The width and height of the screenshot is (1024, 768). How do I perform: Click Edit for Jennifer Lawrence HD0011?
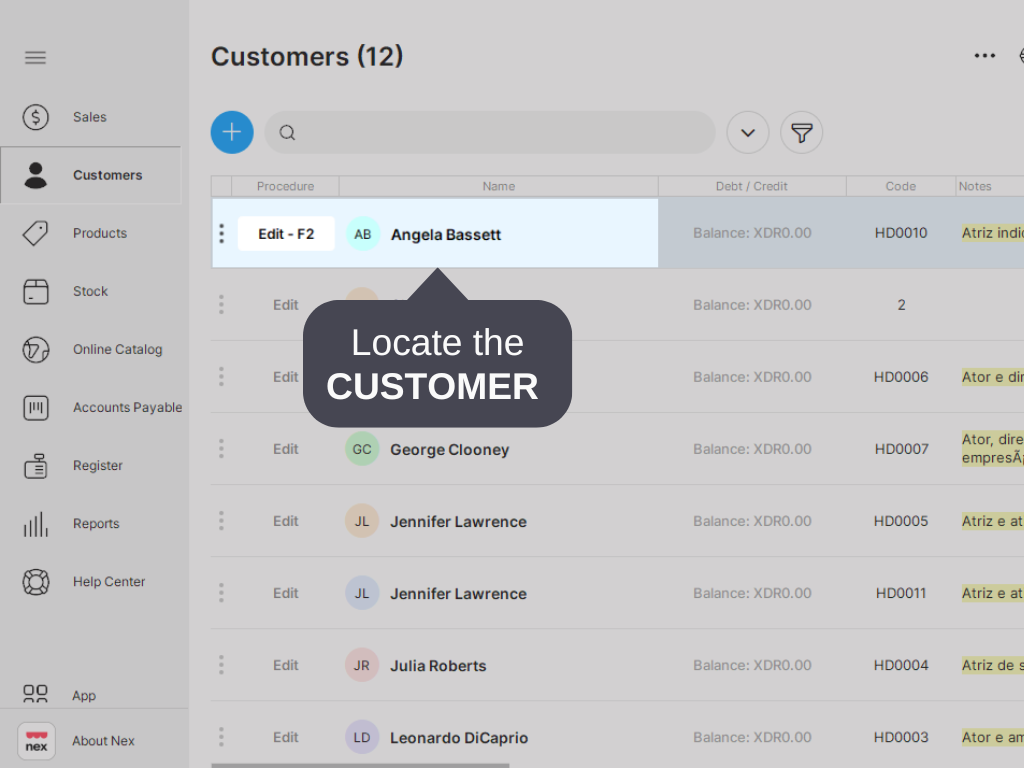(x=285, y=593)
